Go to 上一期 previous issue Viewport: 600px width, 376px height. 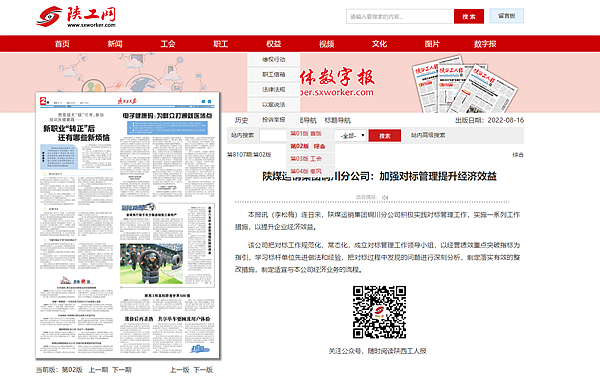tap(98, 369)
